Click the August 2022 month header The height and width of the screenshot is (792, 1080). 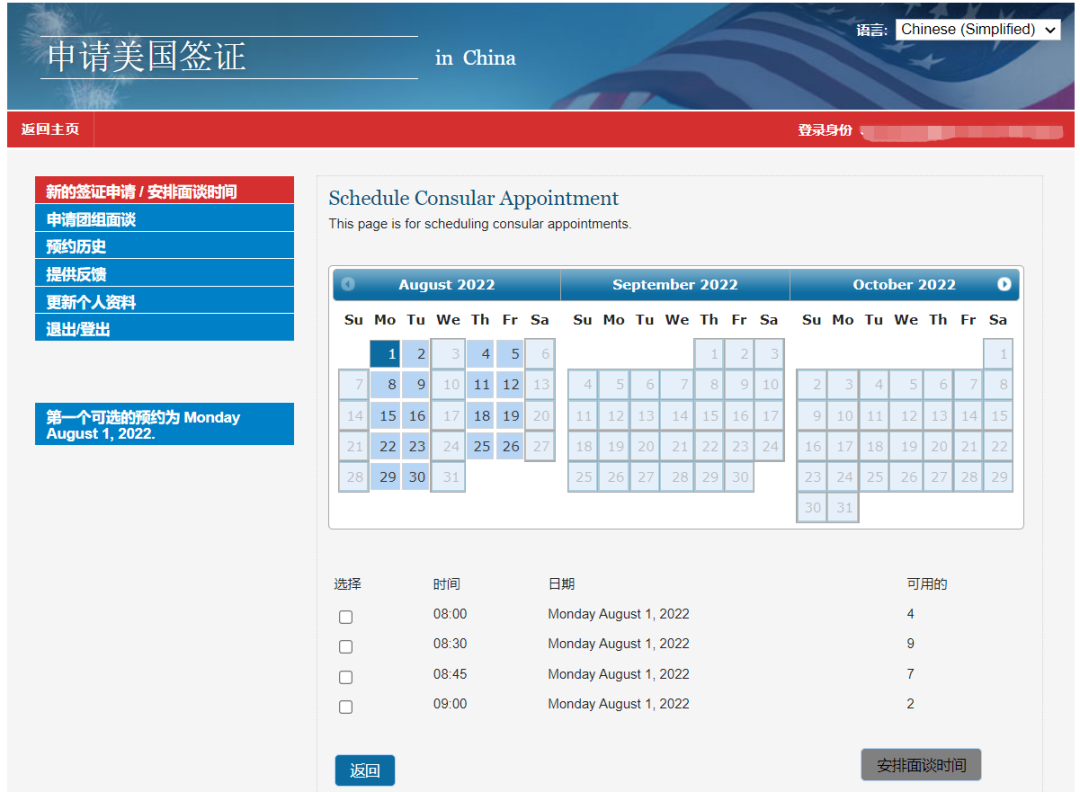click(446, 284)
